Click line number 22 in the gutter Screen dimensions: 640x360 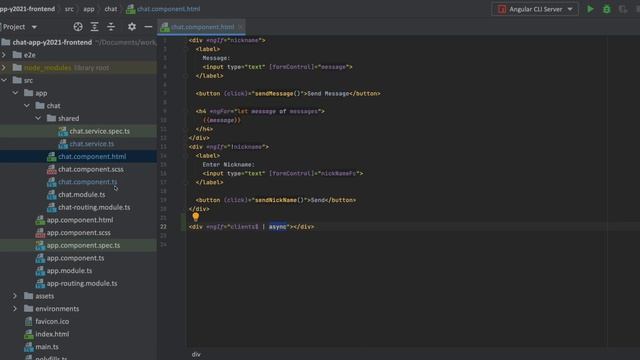pos(163,227)
